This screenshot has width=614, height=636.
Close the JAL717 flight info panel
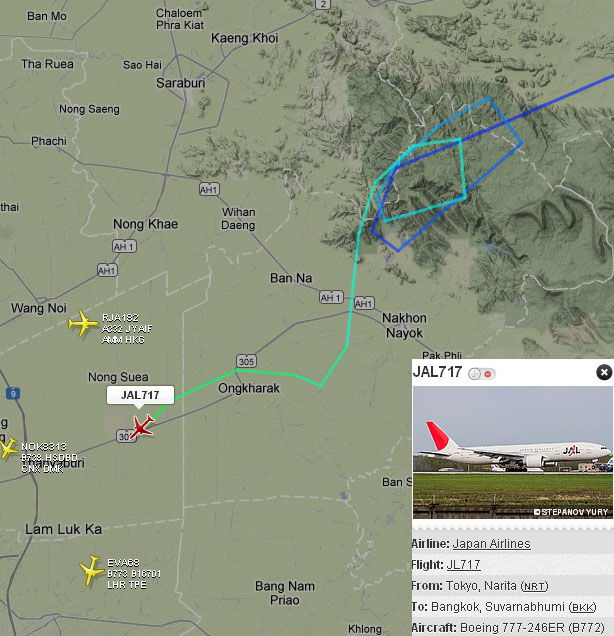pyautogui.click(x=604, y=372)
